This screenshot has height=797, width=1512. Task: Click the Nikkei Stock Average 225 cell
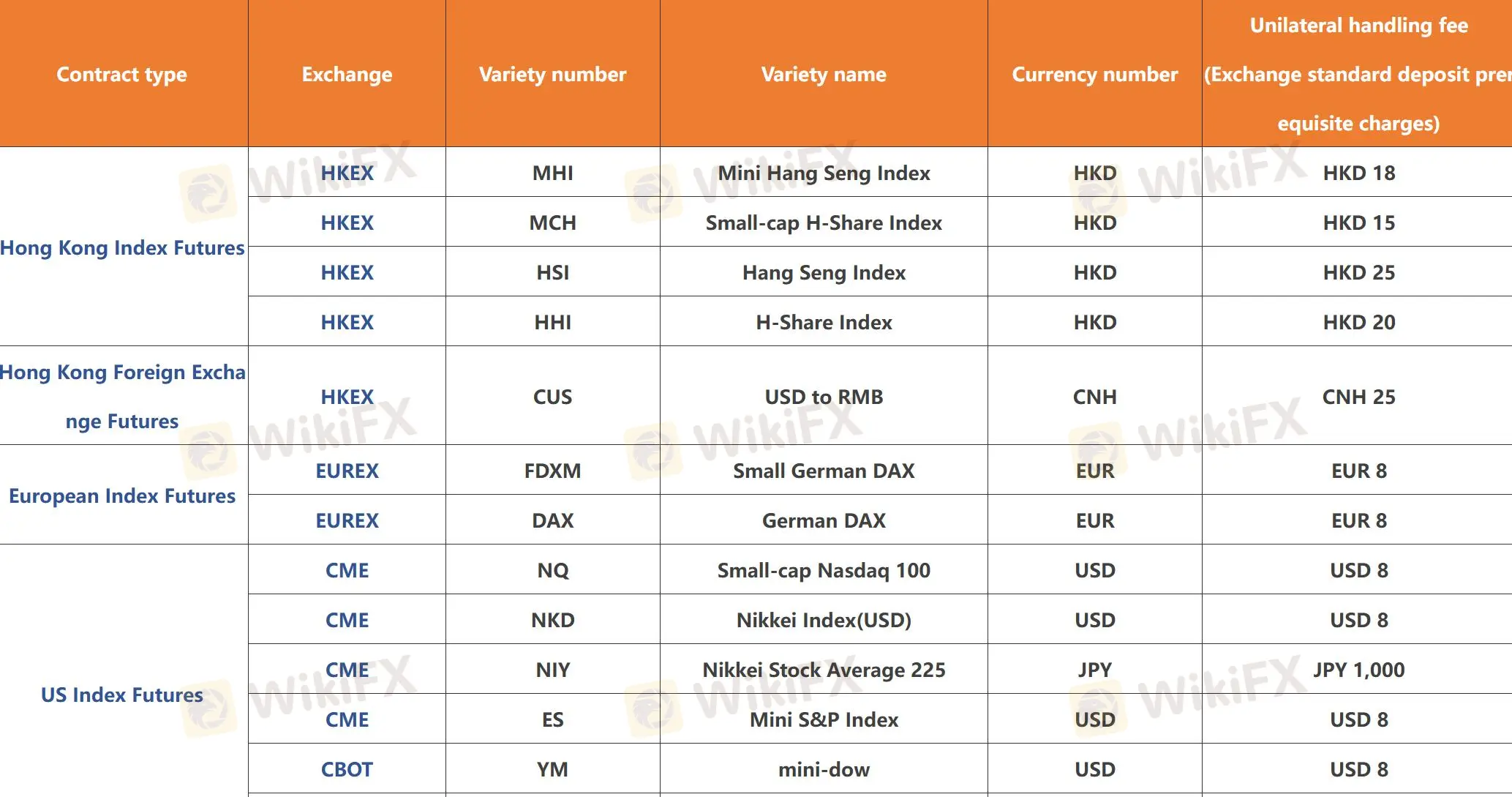(x=824, y=670)
